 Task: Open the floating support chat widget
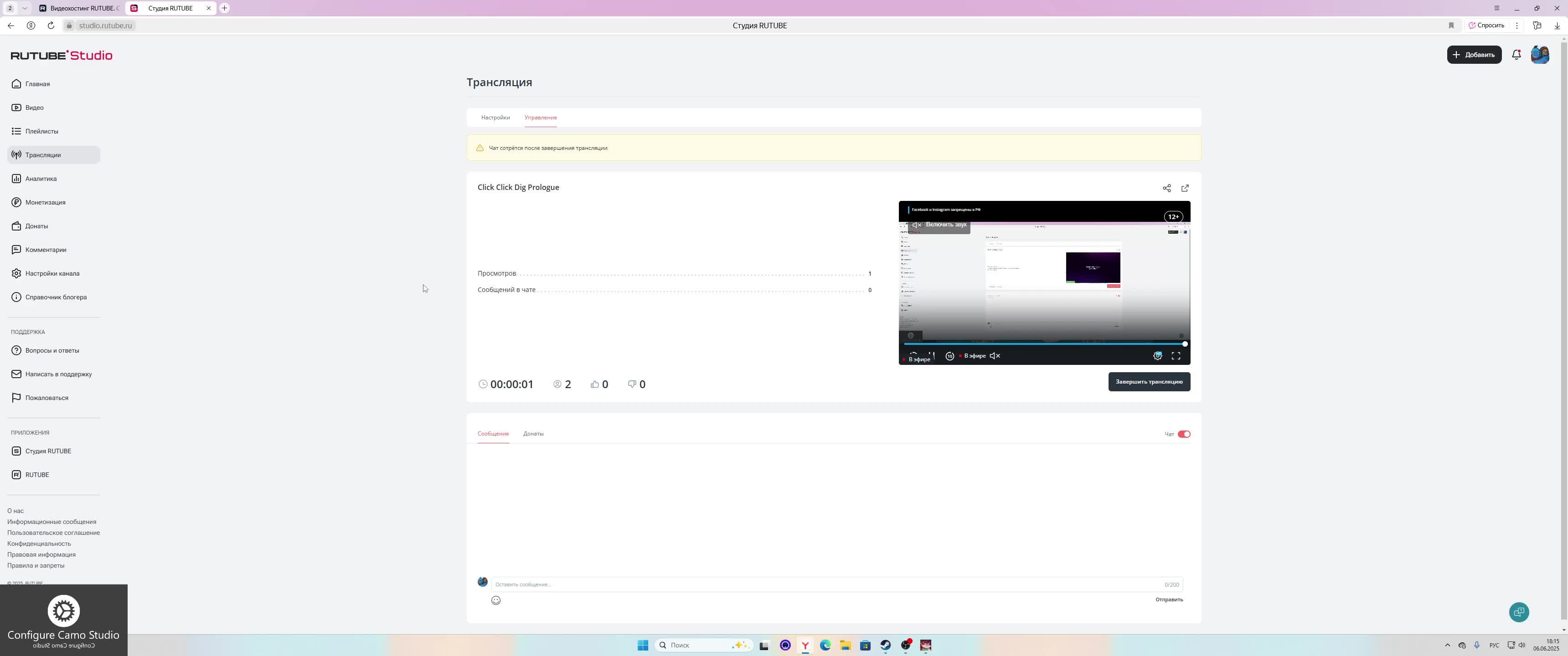coord(1519,612)
